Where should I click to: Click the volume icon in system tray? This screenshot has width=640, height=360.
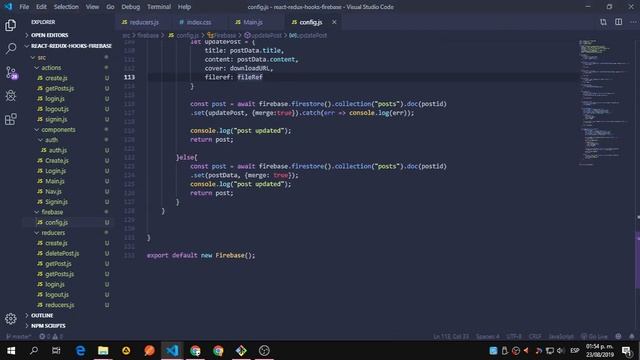click(560, 351)
